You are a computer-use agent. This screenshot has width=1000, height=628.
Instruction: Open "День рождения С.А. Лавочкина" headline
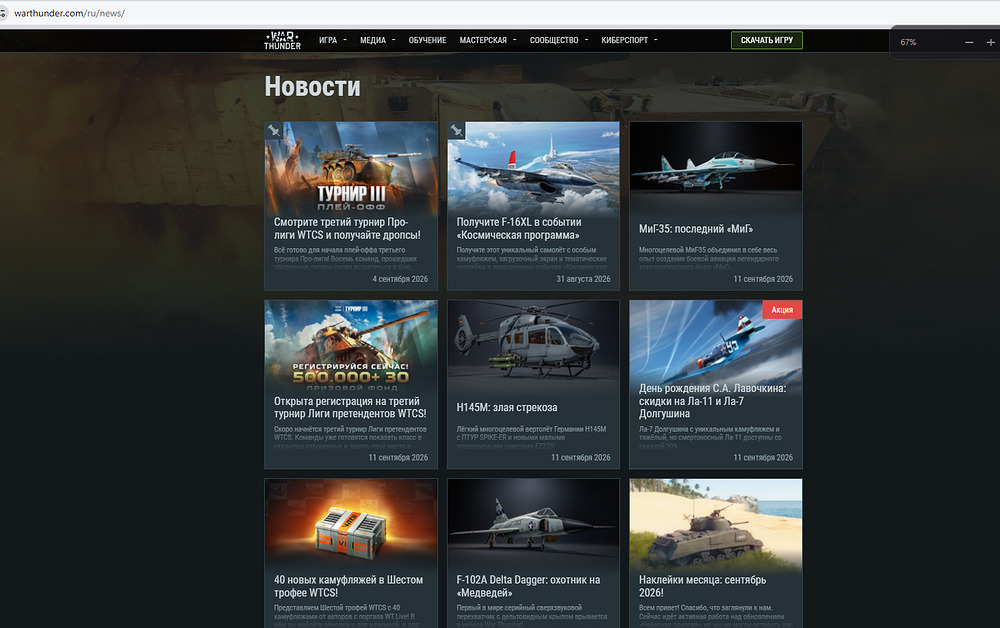(x=712, y=401)
